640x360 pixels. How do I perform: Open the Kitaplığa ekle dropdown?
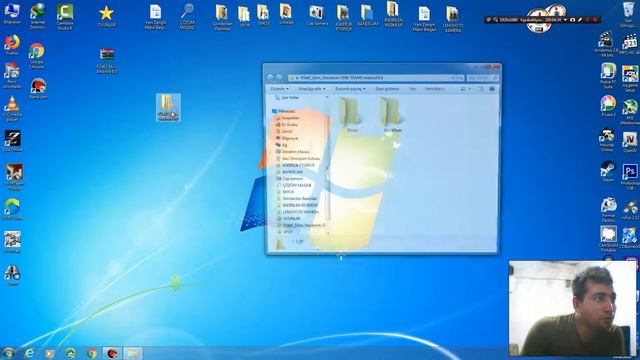click(x=311, y=89)
